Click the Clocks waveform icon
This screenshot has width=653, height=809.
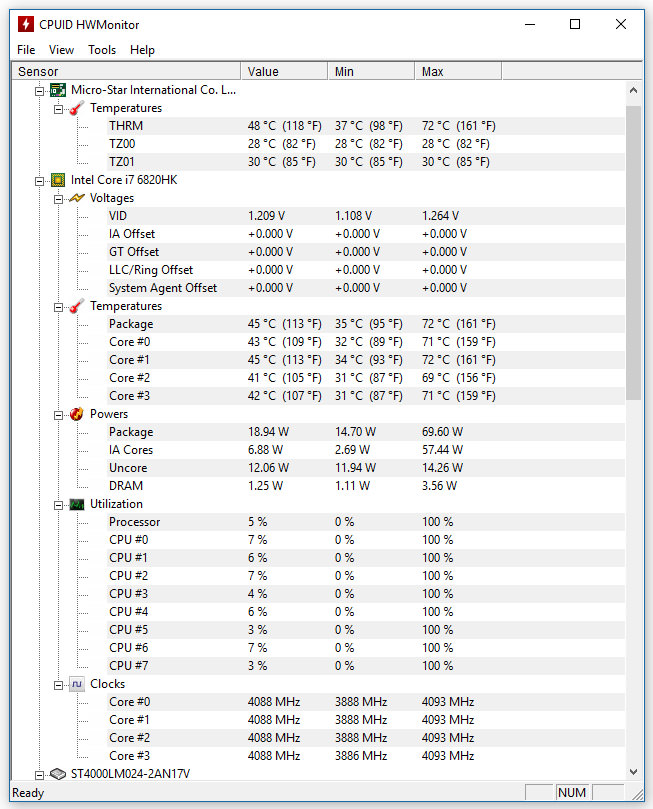76,685
